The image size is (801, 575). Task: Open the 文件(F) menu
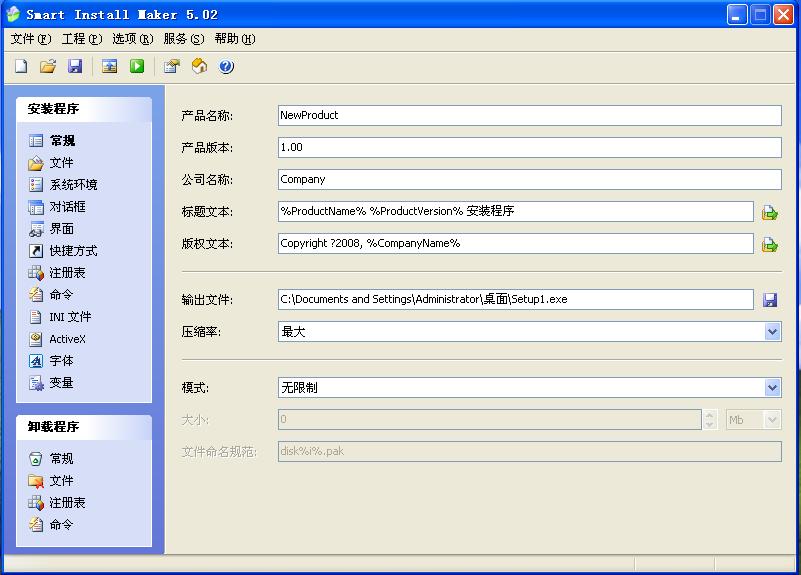[x=31, y=39]
